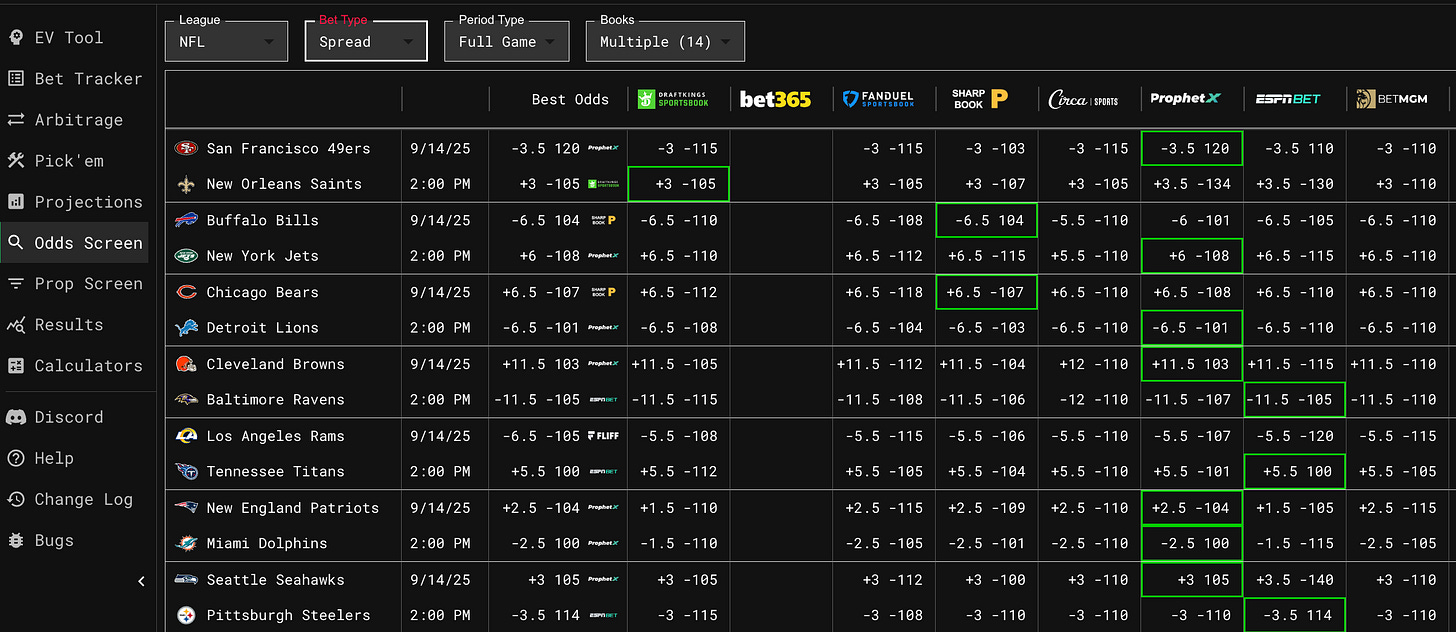Click the Cleveland Browns team logo

186,364
